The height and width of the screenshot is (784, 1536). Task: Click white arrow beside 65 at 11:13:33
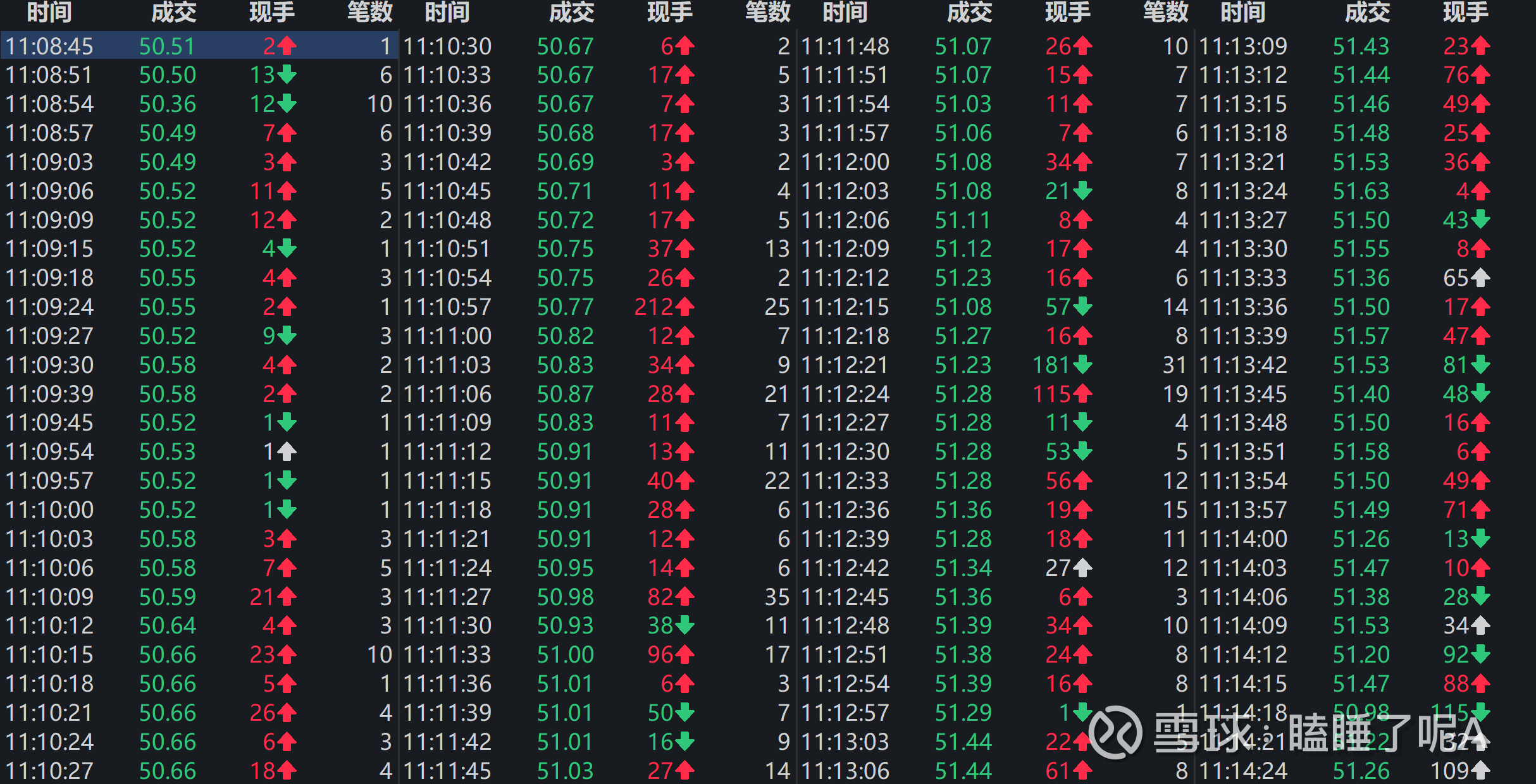(x=1481, y=278)
